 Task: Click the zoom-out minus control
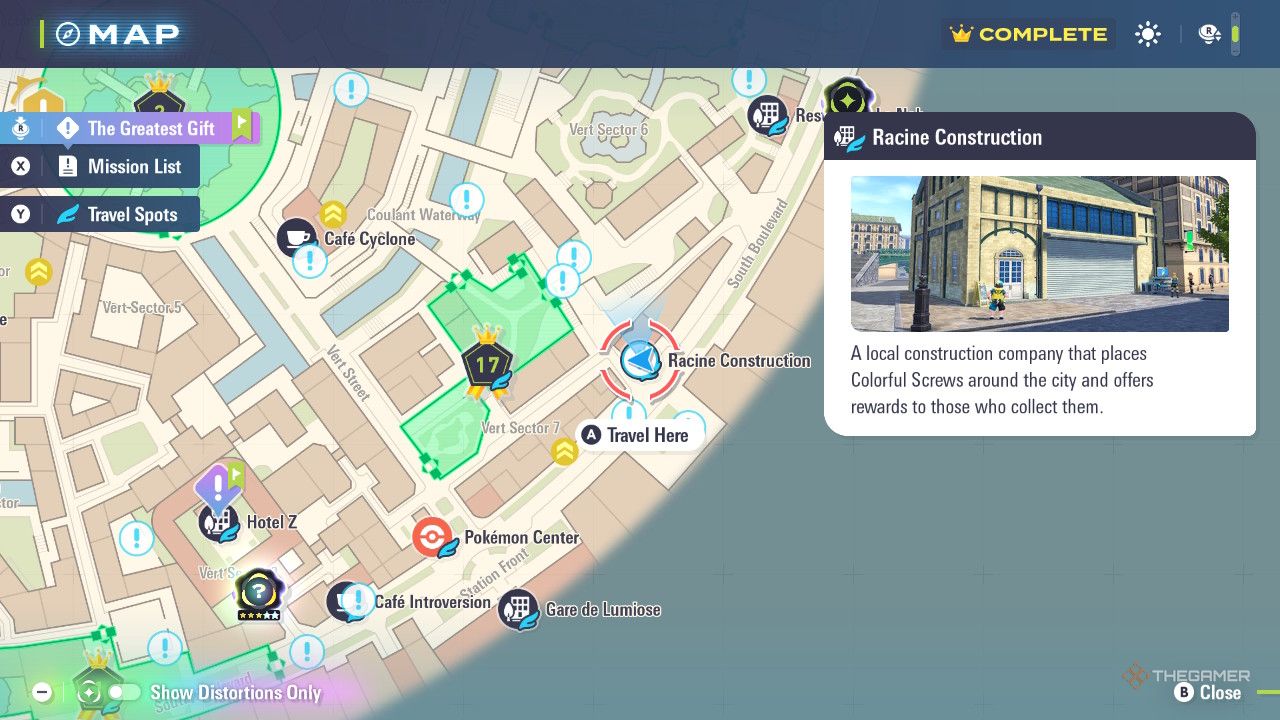[x=42, y=692]
